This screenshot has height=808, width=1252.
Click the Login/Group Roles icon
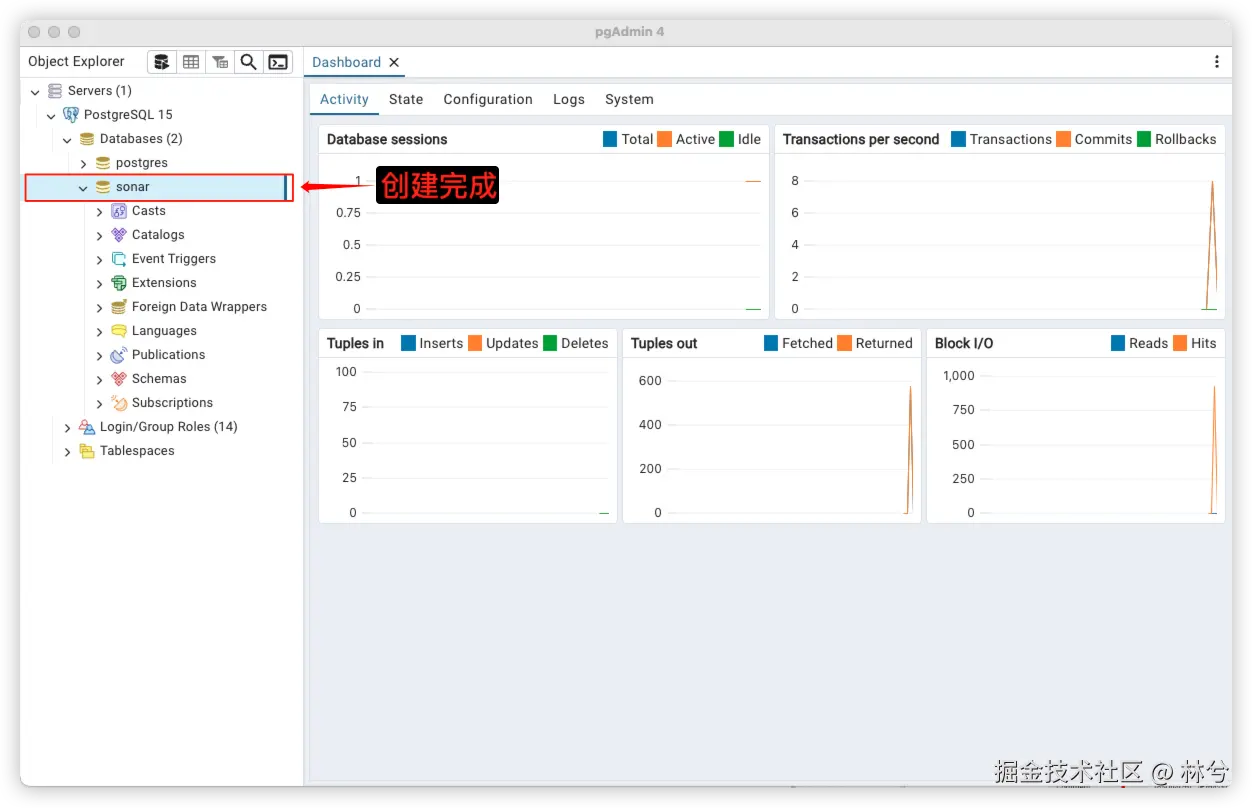point(87,427)
